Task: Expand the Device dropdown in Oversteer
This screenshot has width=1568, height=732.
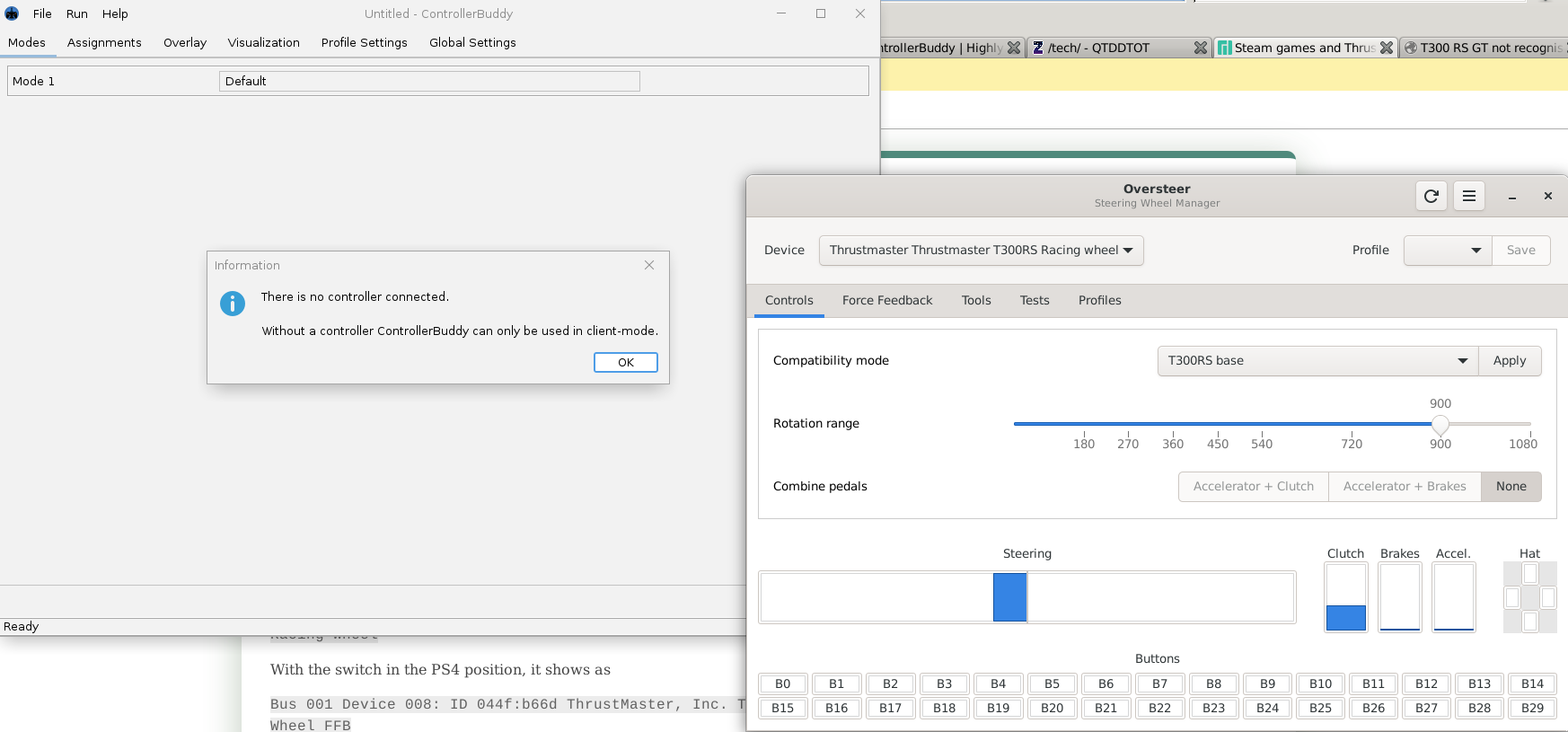Action: click(982, 250)
